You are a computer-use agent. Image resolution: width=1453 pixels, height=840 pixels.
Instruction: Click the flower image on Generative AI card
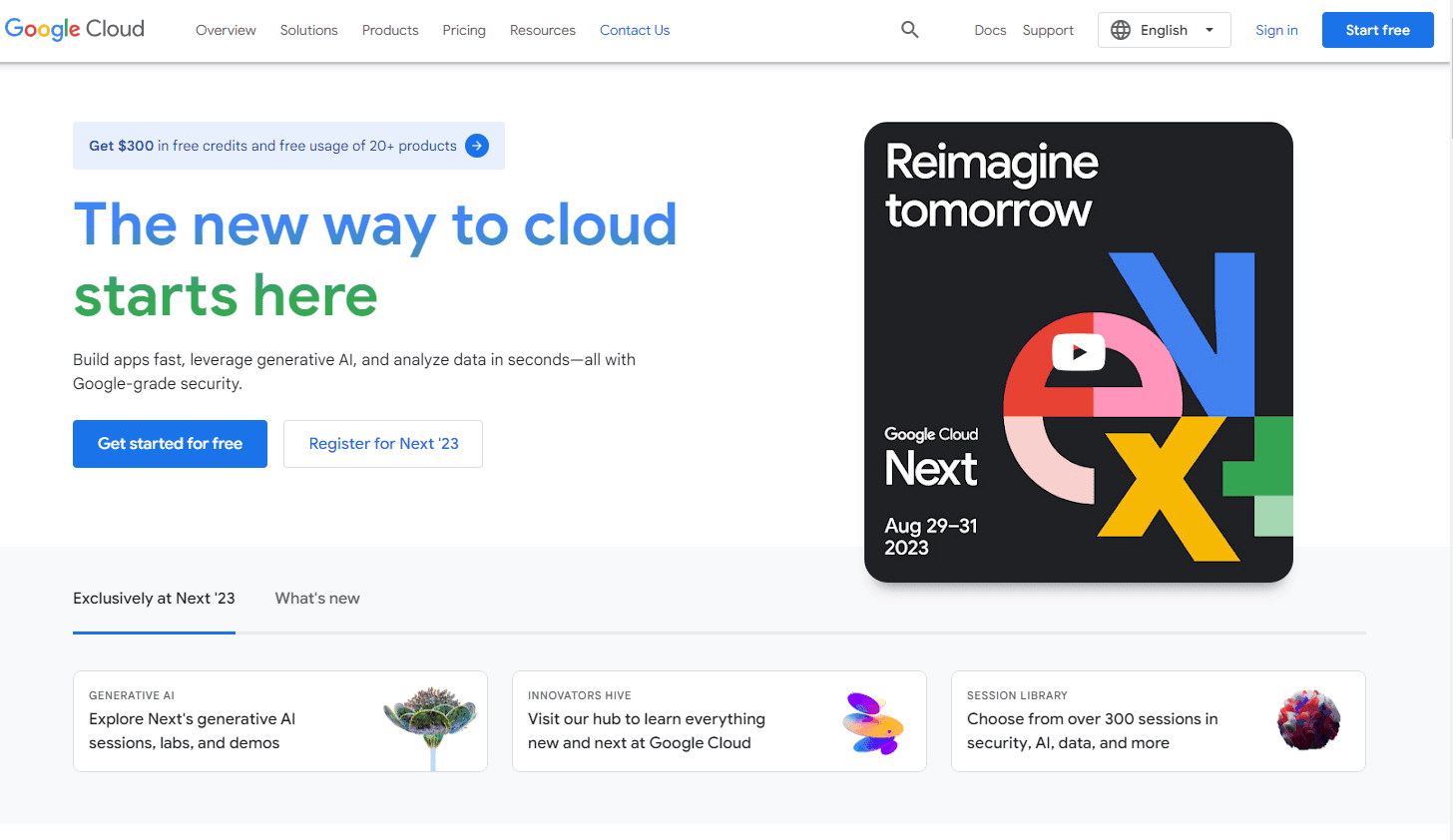click(x=430, y=726)
